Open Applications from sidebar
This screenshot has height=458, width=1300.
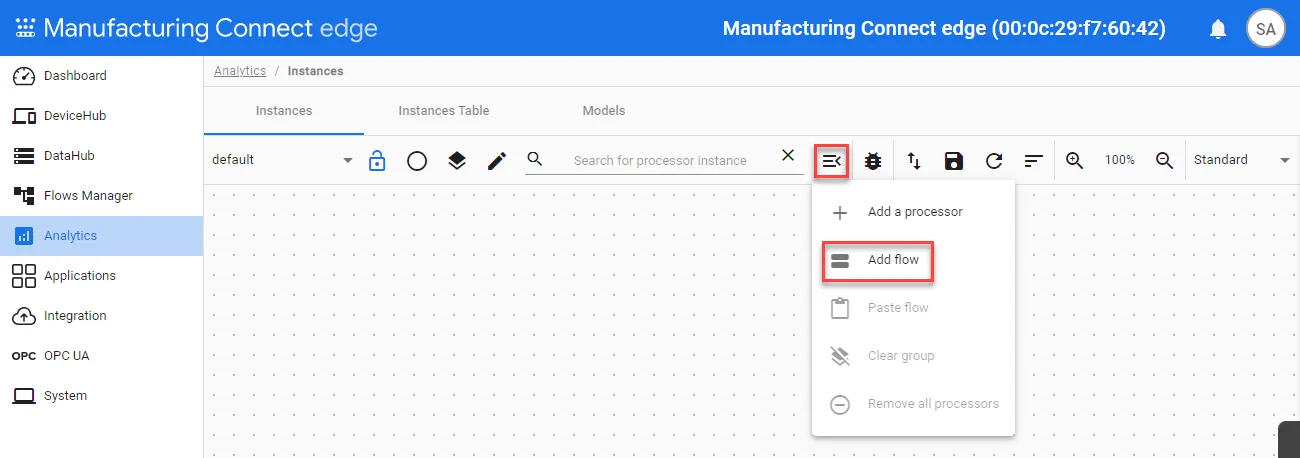(101, 276)
